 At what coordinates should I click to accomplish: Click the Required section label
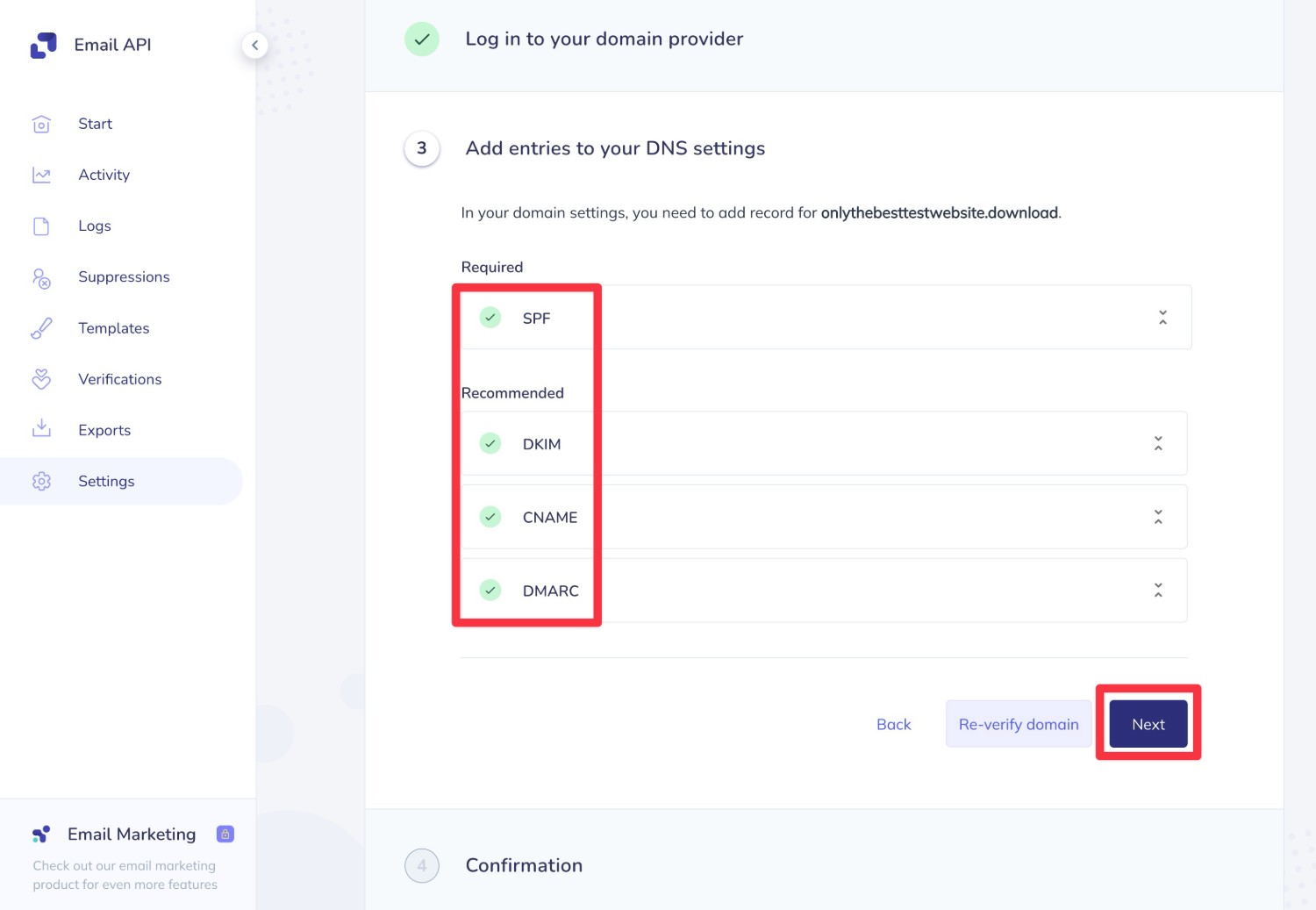492,267
